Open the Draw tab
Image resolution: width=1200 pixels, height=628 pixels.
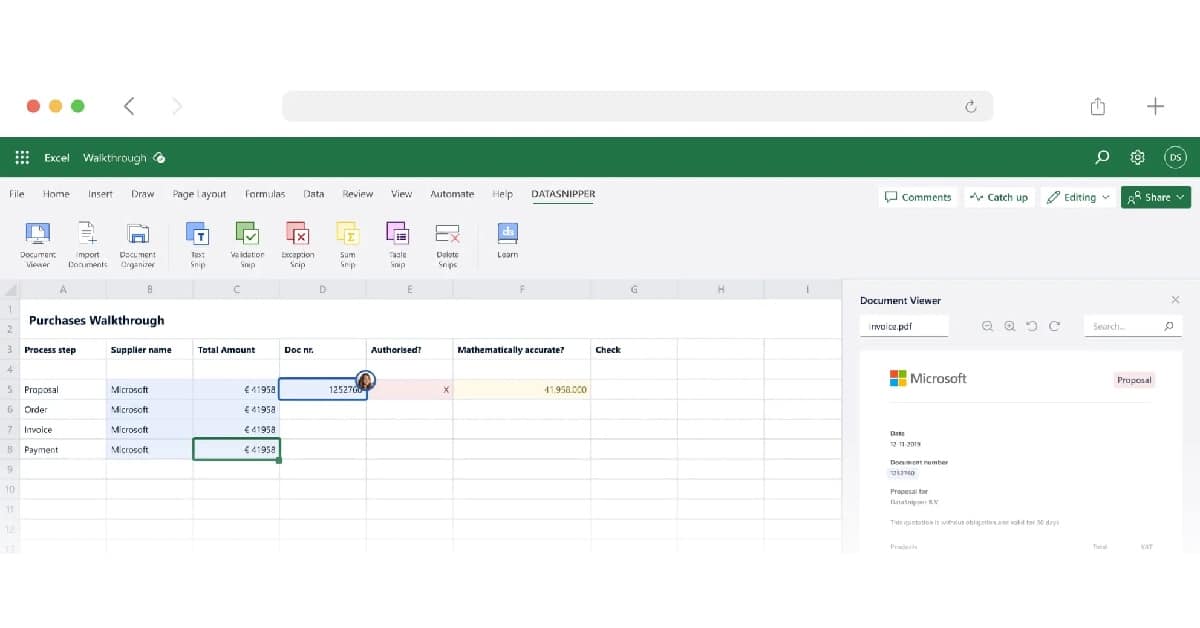tap(143, 194)
